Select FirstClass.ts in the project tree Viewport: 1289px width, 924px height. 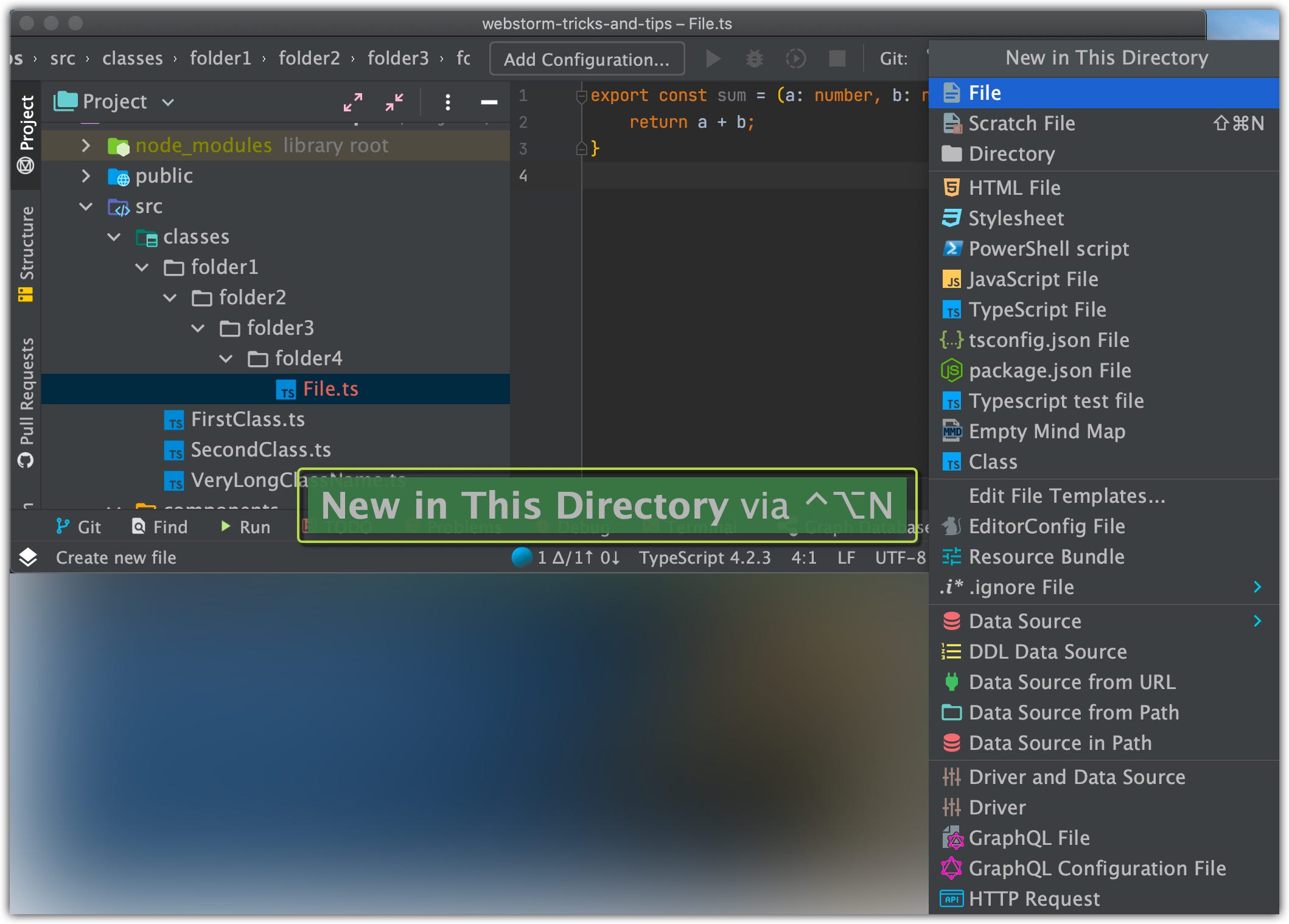pos(247,419)
